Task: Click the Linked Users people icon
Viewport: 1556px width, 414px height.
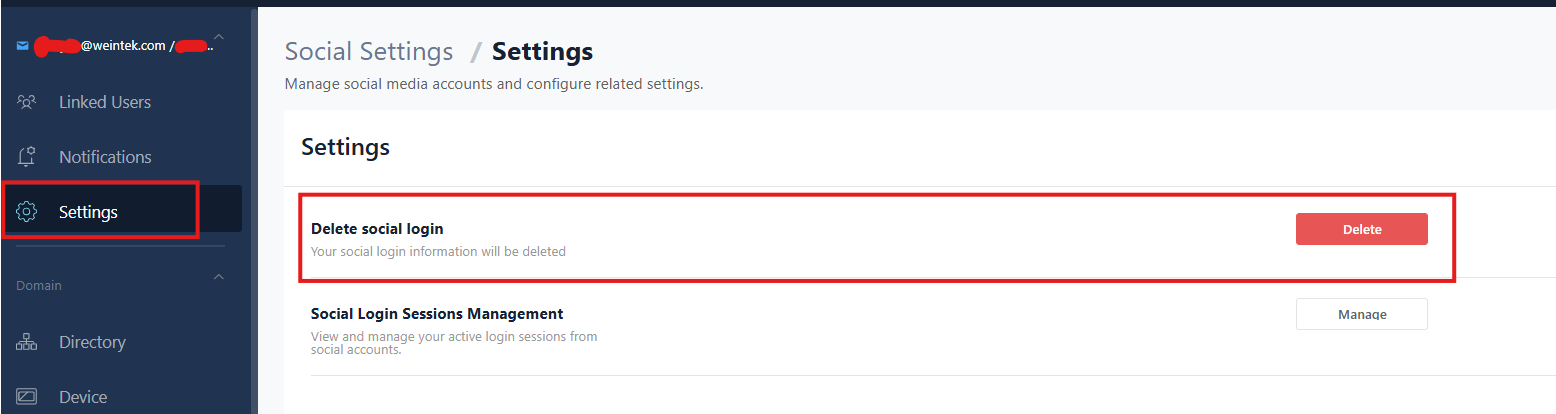Action: pyautogui.click(x=27, y=102)
